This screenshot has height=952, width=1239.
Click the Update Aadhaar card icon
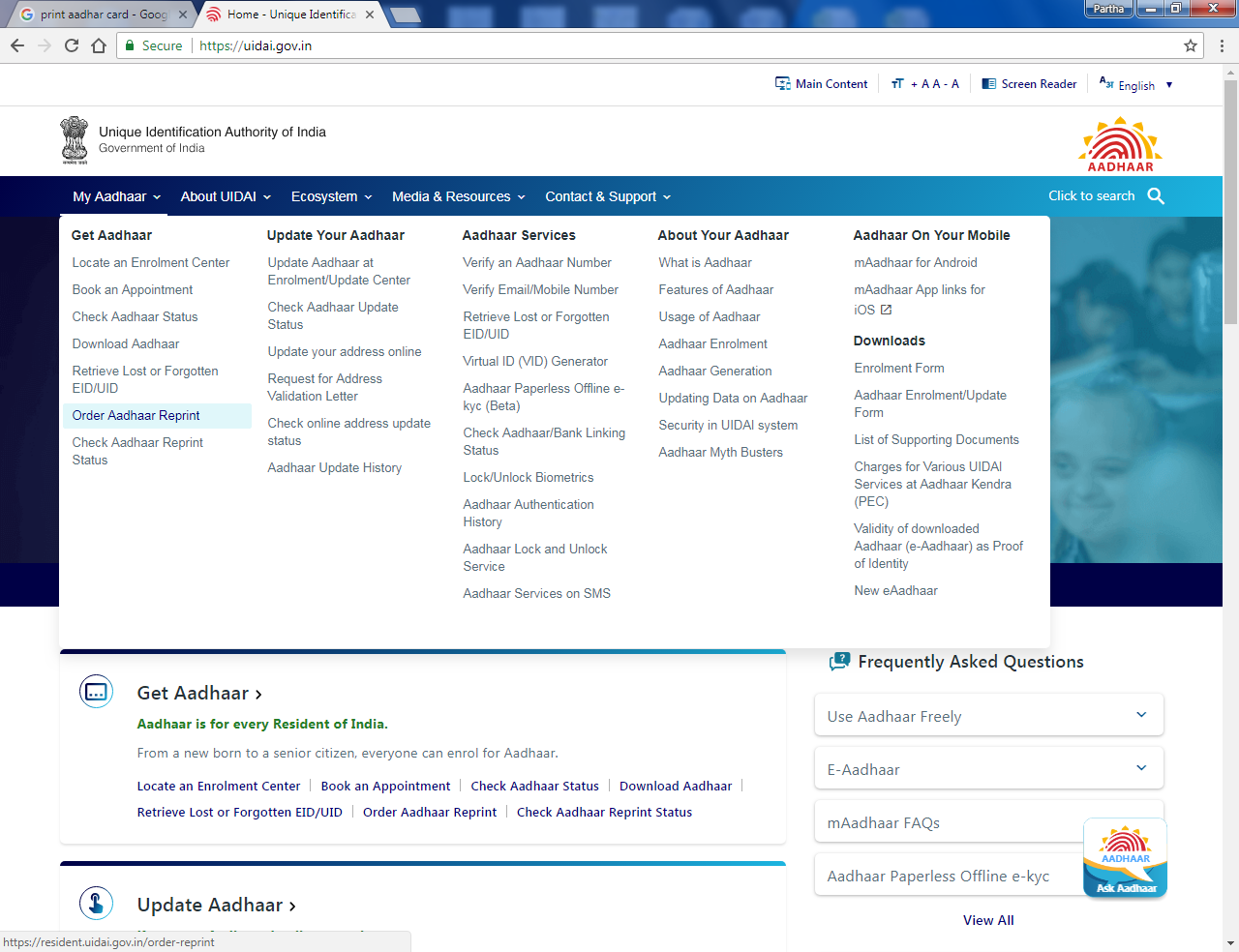[96, 904]
